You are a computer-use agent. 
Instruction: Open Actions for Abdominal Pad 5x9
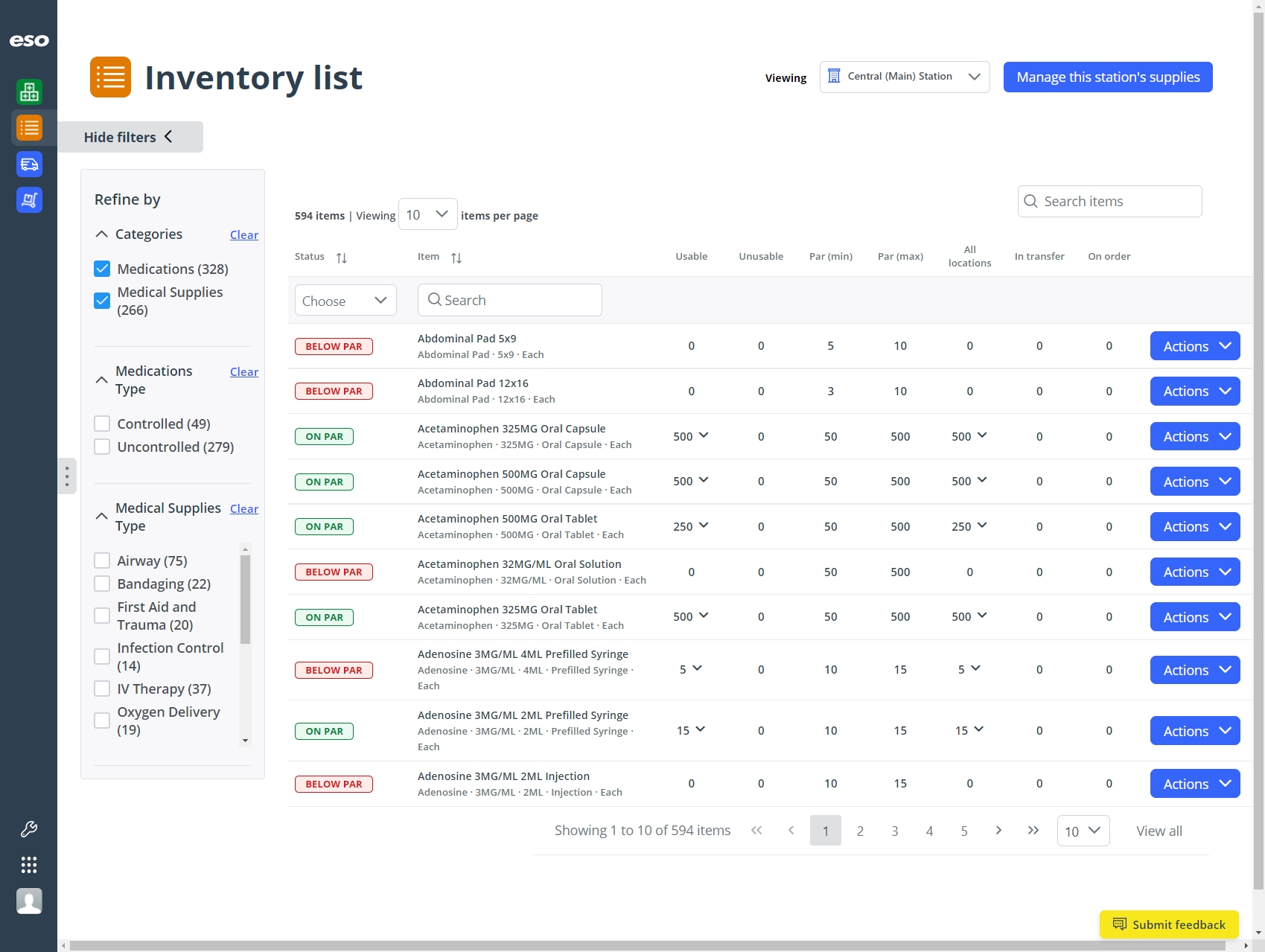click(1194, 345)
